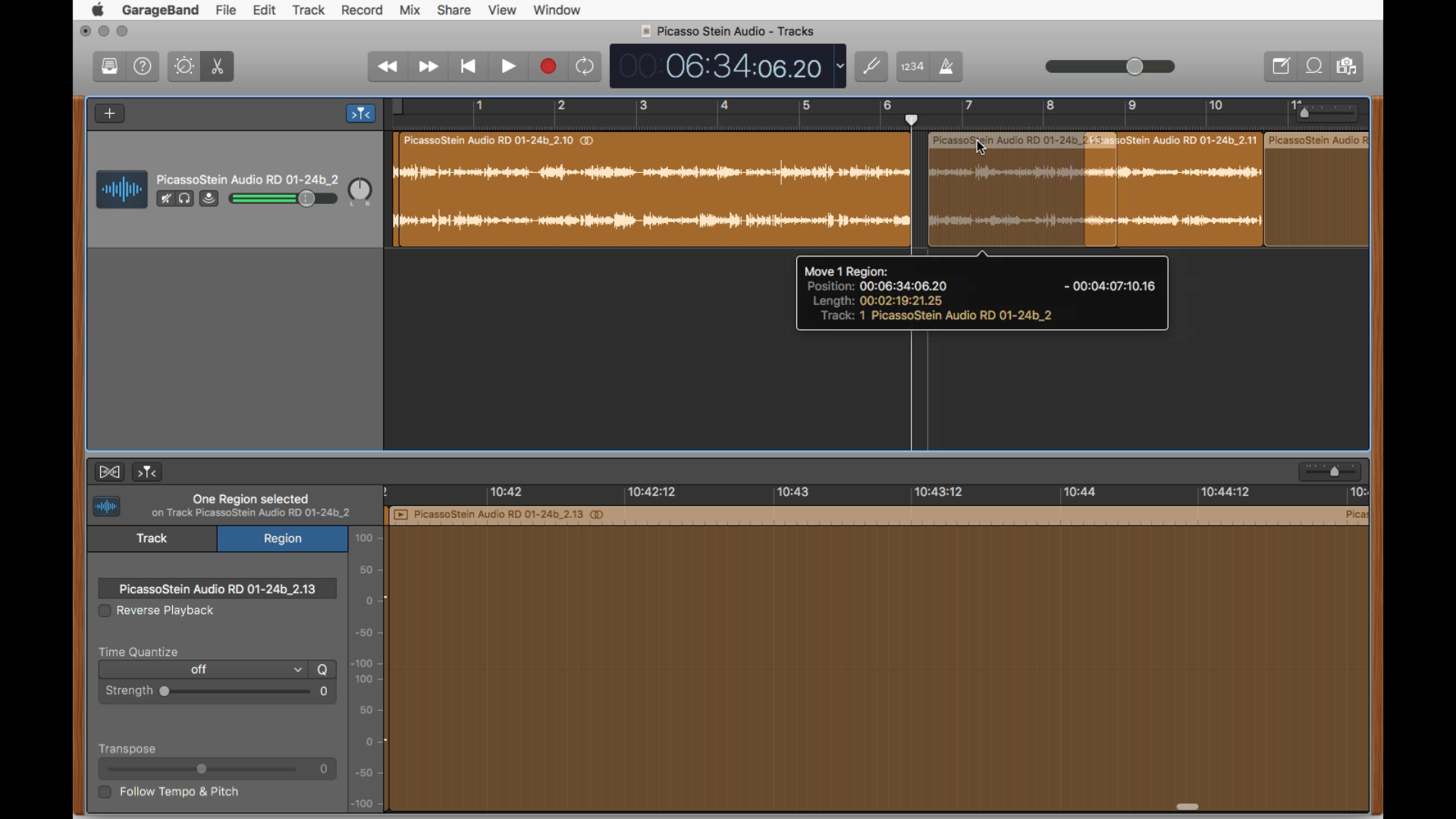
Task: Toggle the Count-in 1234 button
Action: point(913,67)
